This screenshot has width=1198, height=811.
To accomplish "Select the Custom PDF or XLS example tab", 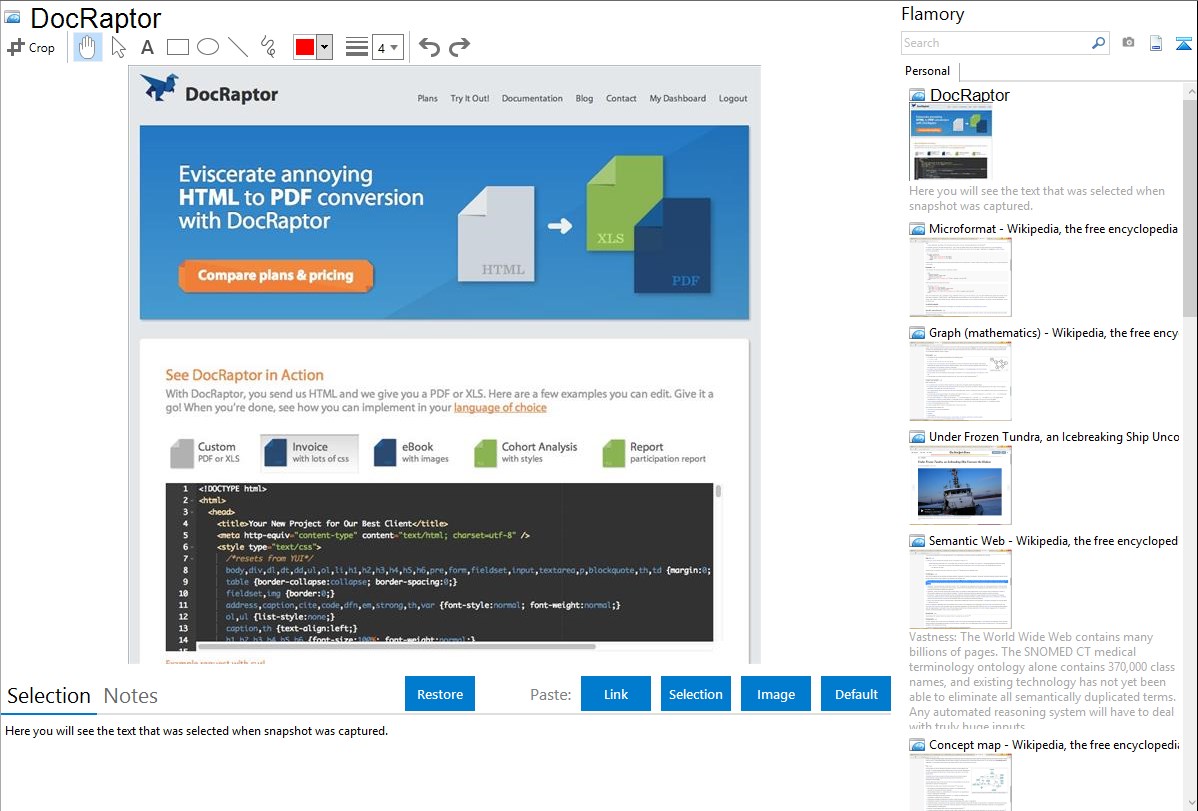I will pyautogui.click(x=205, y=453).
